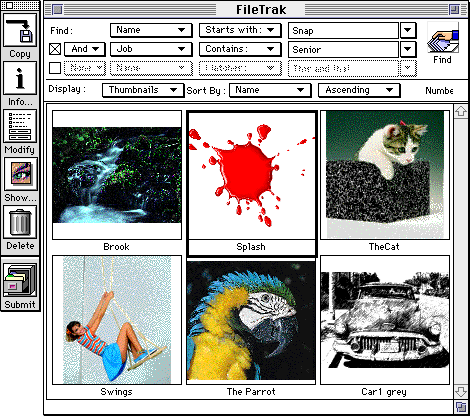Click the Brook caption text

coord(116,247)
